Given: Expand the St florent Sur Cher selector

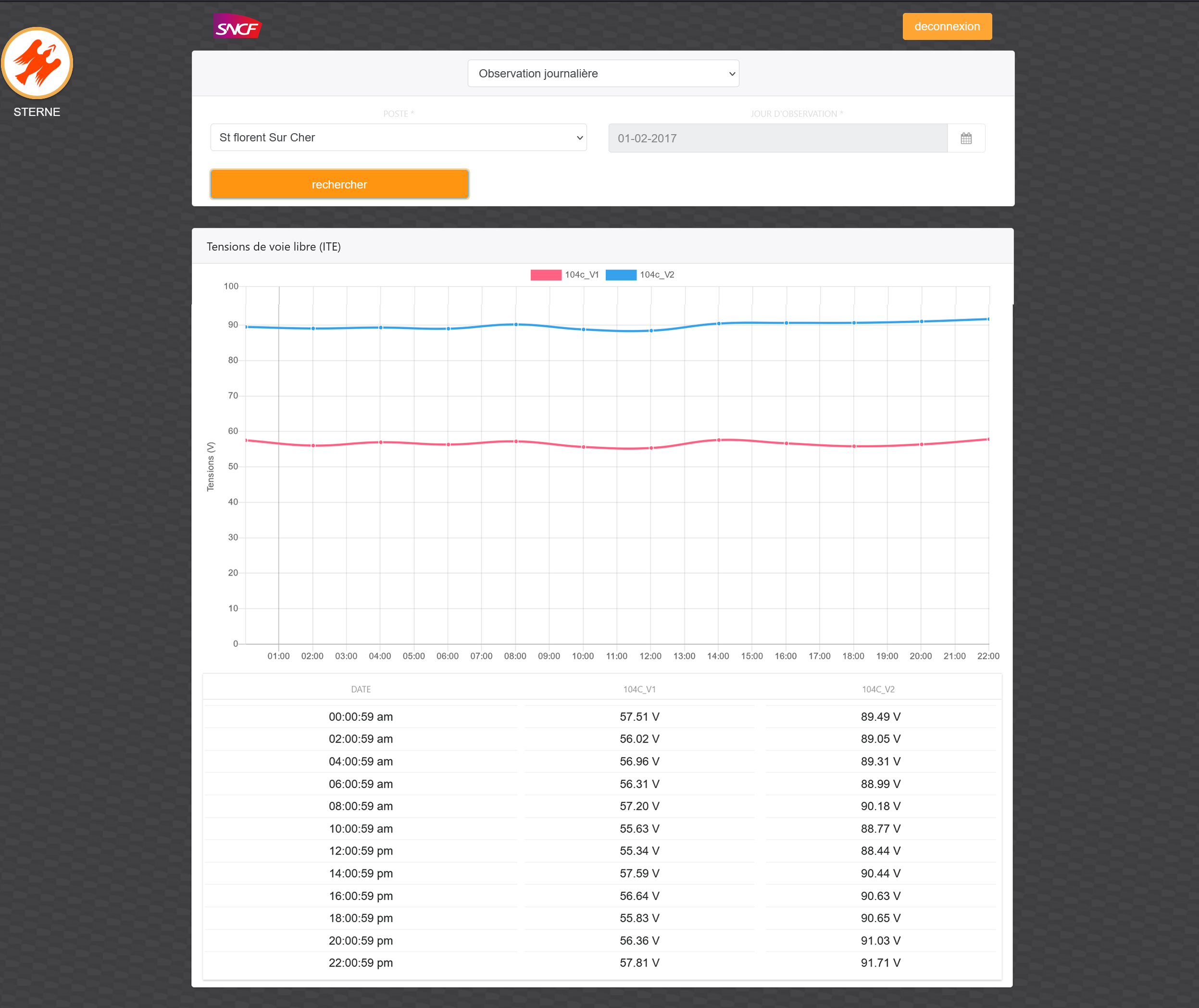Looking at the screenshot, I should point(398,138).
